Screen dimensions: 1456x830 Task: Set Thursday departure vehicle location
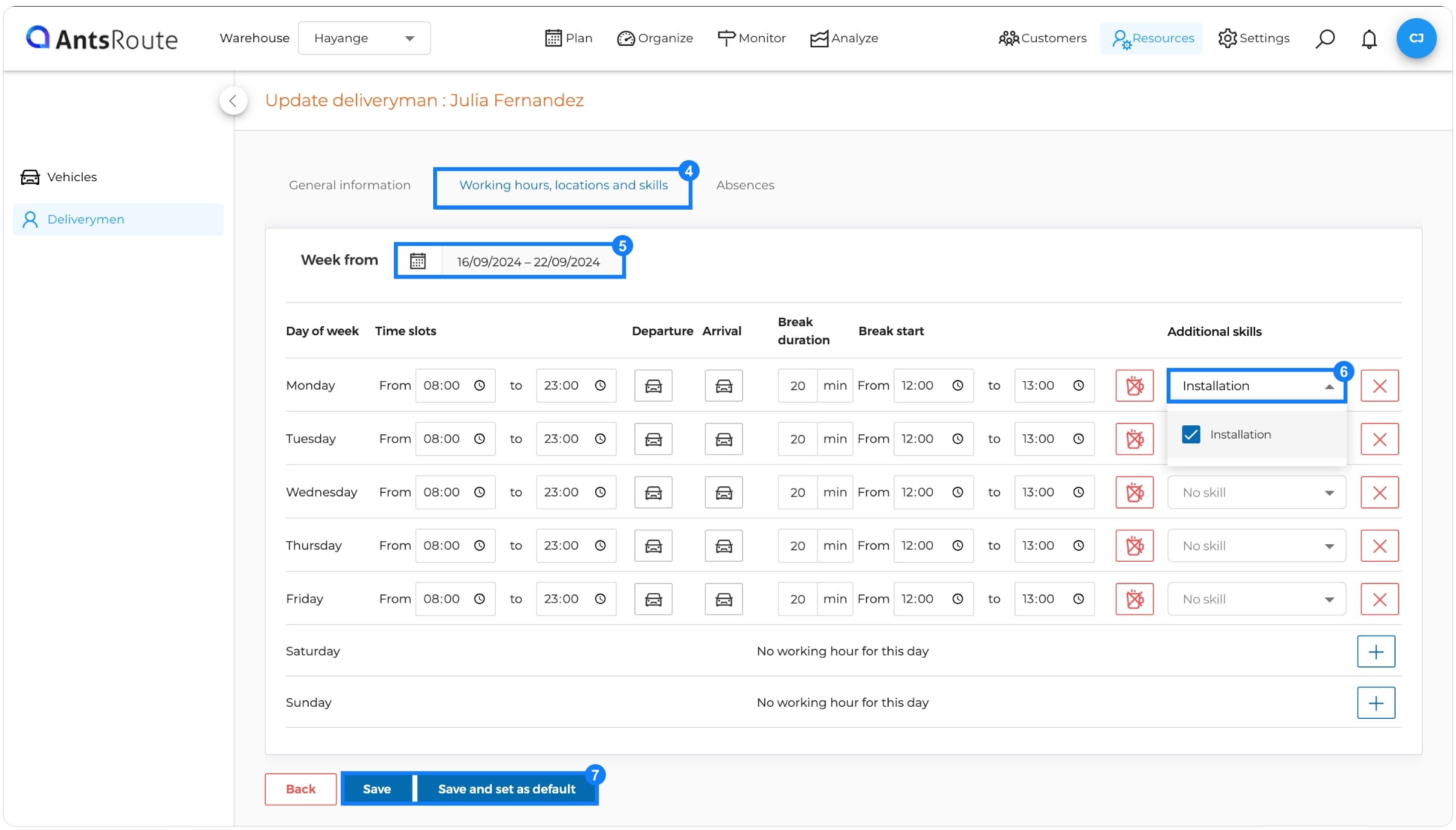tap(653, 545)
